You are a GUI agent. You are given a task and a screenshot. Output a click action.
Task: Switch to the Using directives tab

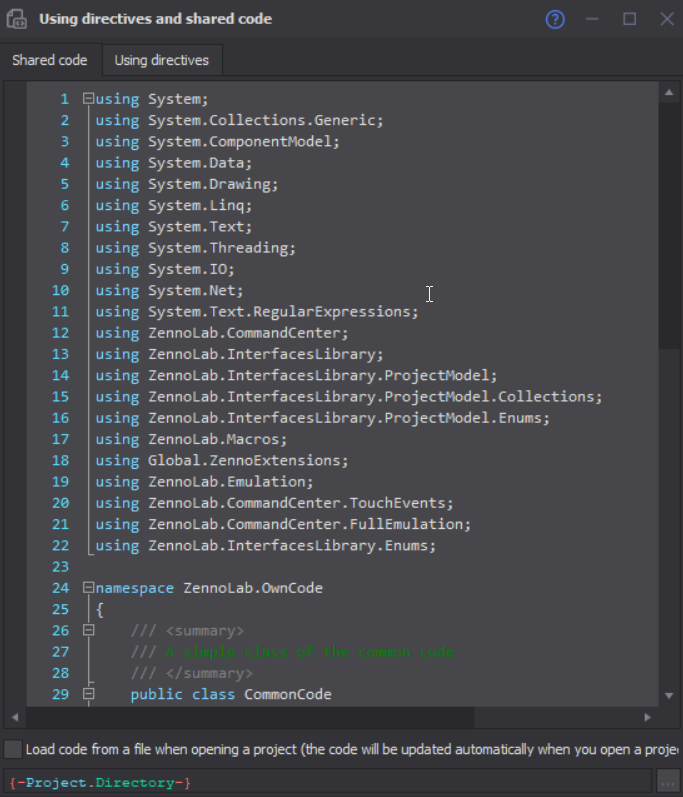[162, 60]
